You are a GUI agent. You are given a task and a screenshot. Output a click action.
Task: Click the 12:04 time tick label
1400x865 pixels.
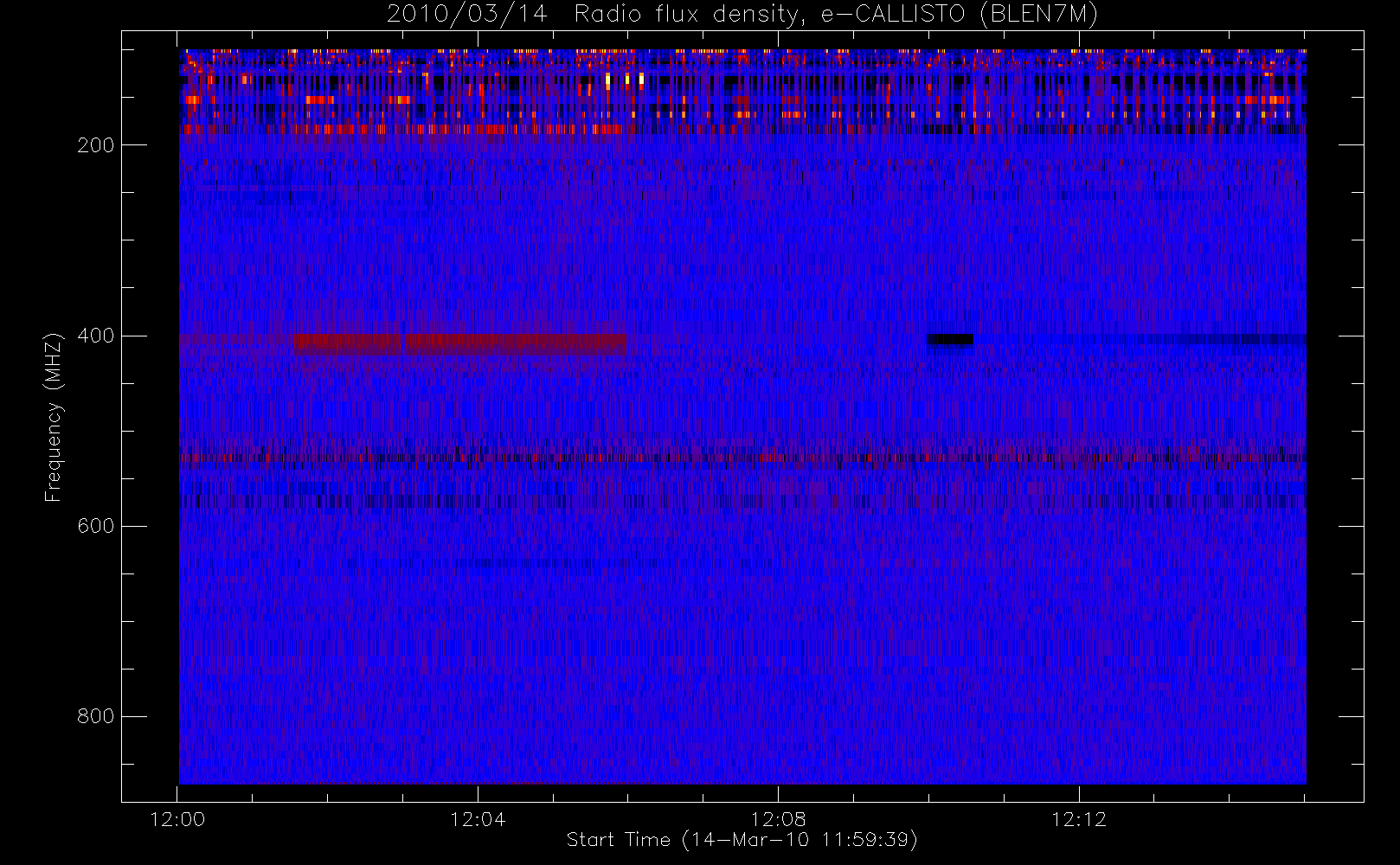click(x=478, y=819)
